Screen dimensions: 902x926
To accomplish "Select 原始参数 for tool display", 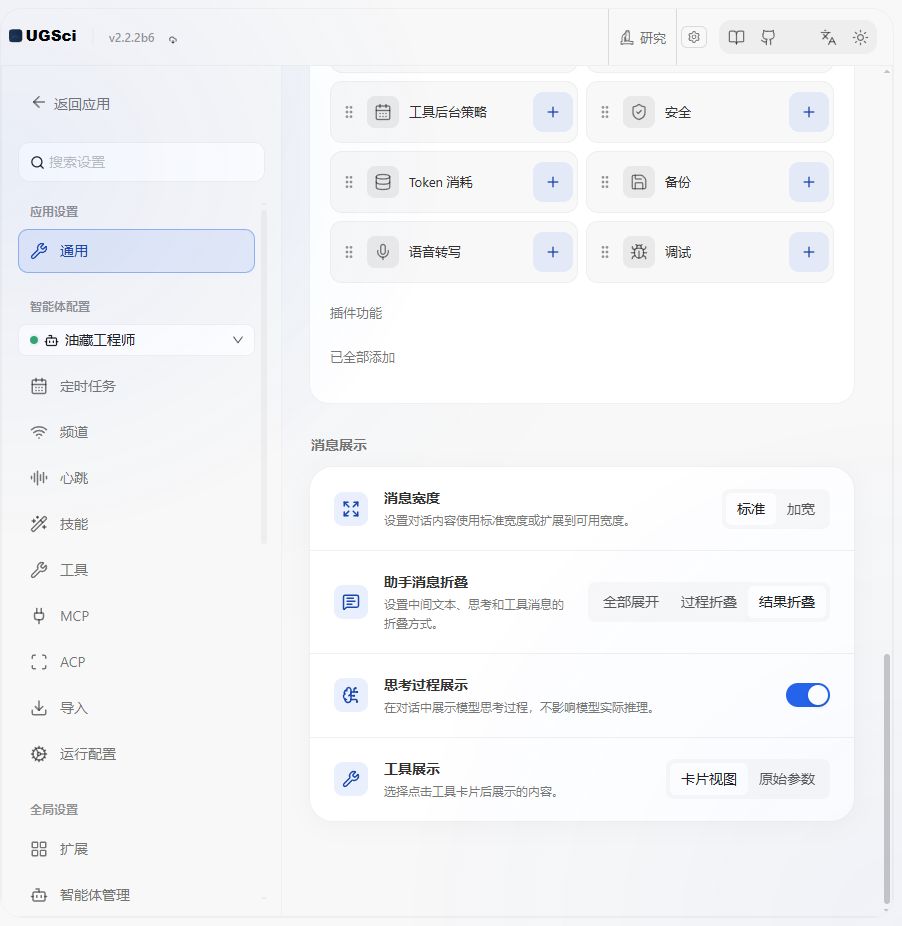I will click(x=787, y=780).
